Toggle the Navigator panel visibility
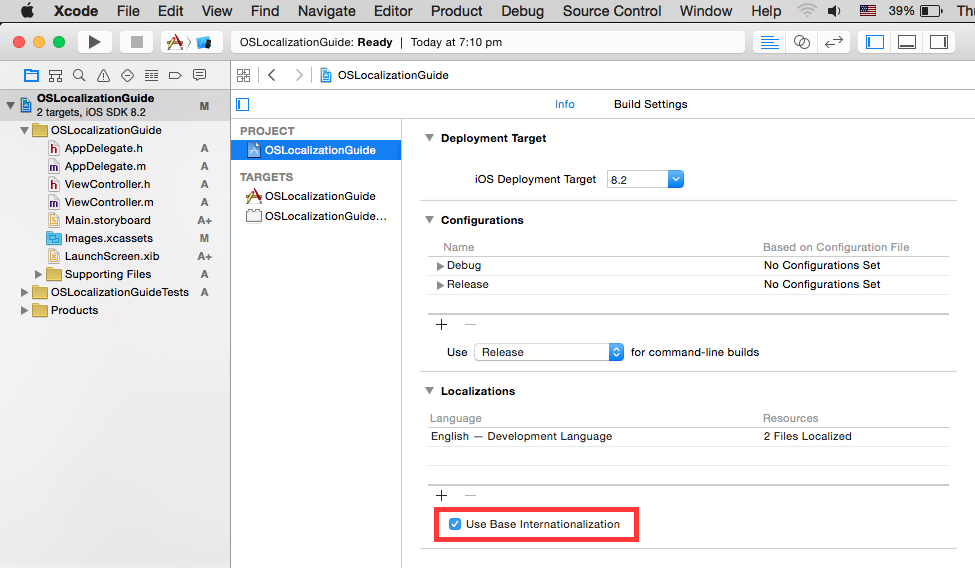The height and width of the screenshot is (568, 975). (875, 42)
